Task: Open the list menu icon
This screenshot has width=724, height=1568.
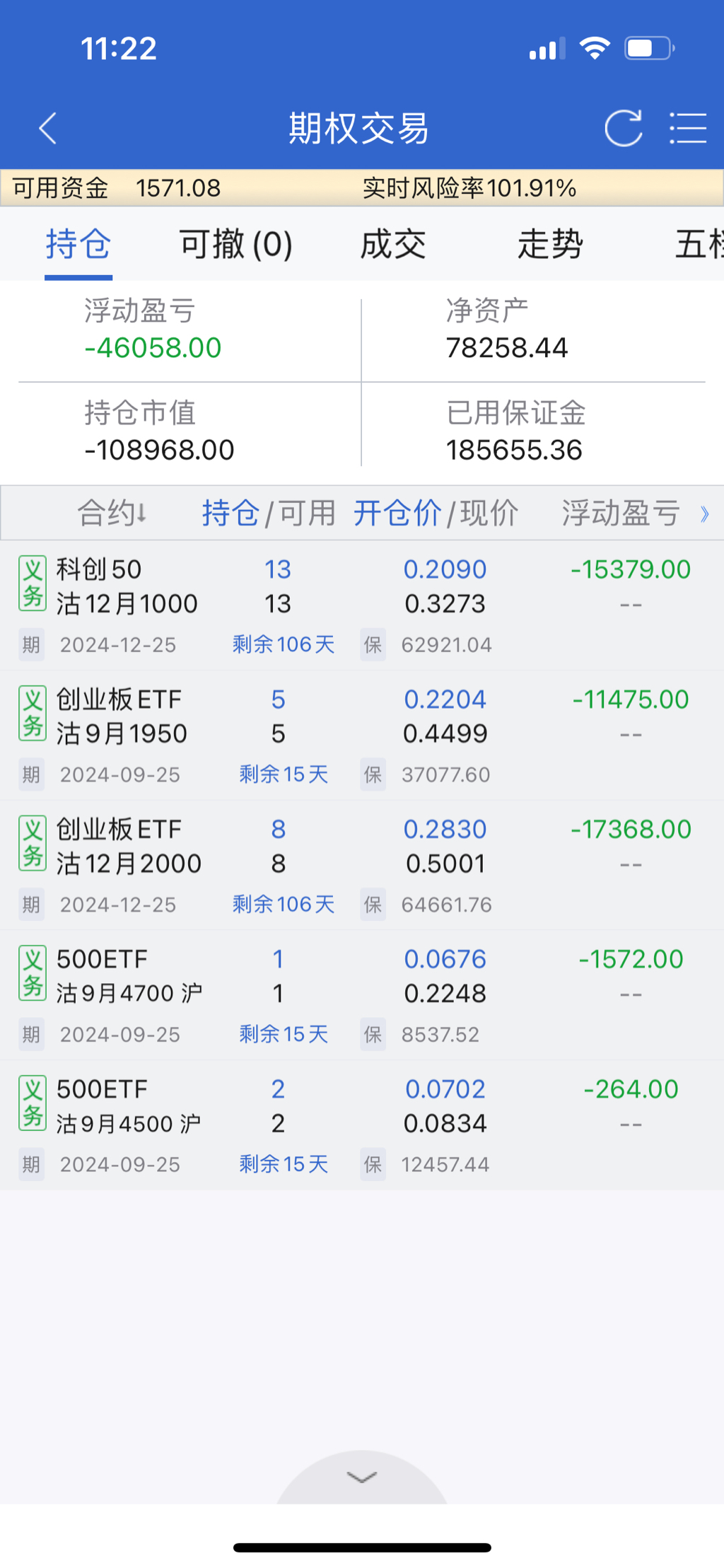Action: (687, 129)
